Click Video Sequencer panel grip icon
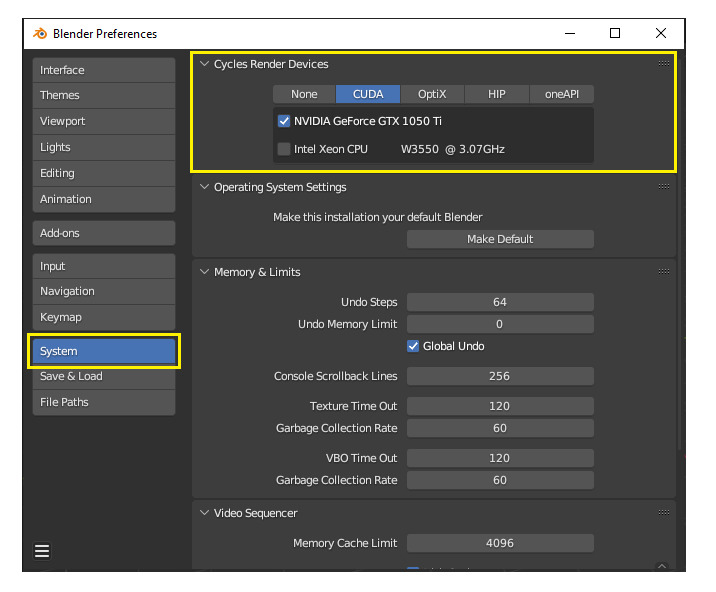The height and width of the screenshot is (592, 716). point(664,513)
